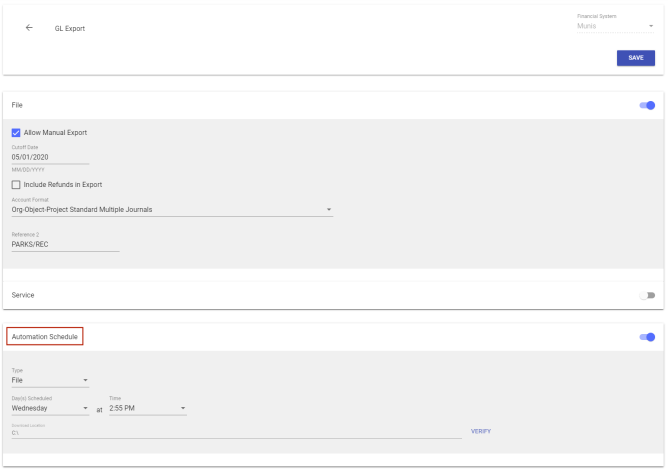Viewport: 668px width, 472px height.
Task: Click the VERIFY link
Action: point(481,431)
